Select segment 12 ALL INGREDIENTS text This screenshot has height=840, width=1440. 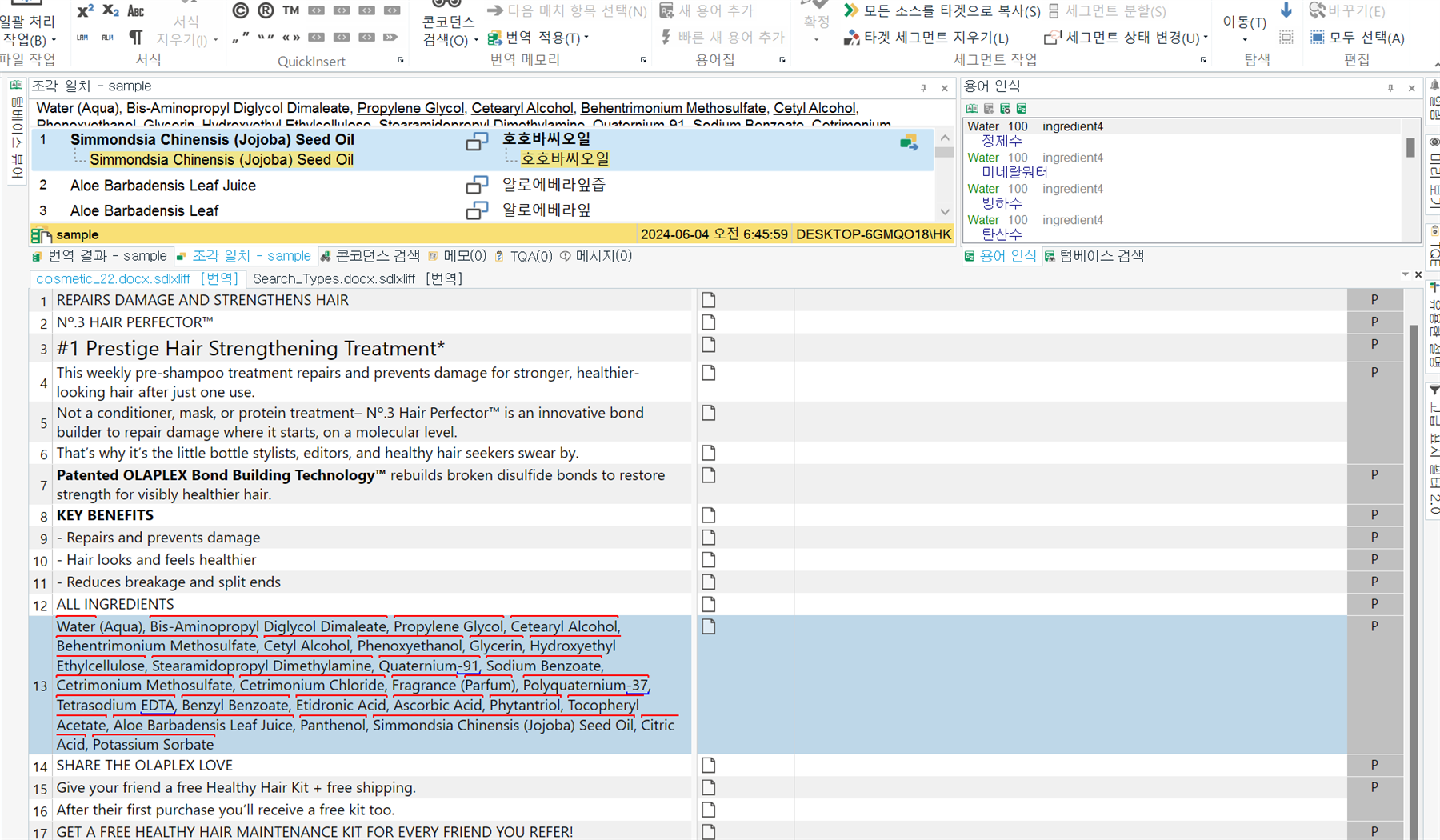115,604
